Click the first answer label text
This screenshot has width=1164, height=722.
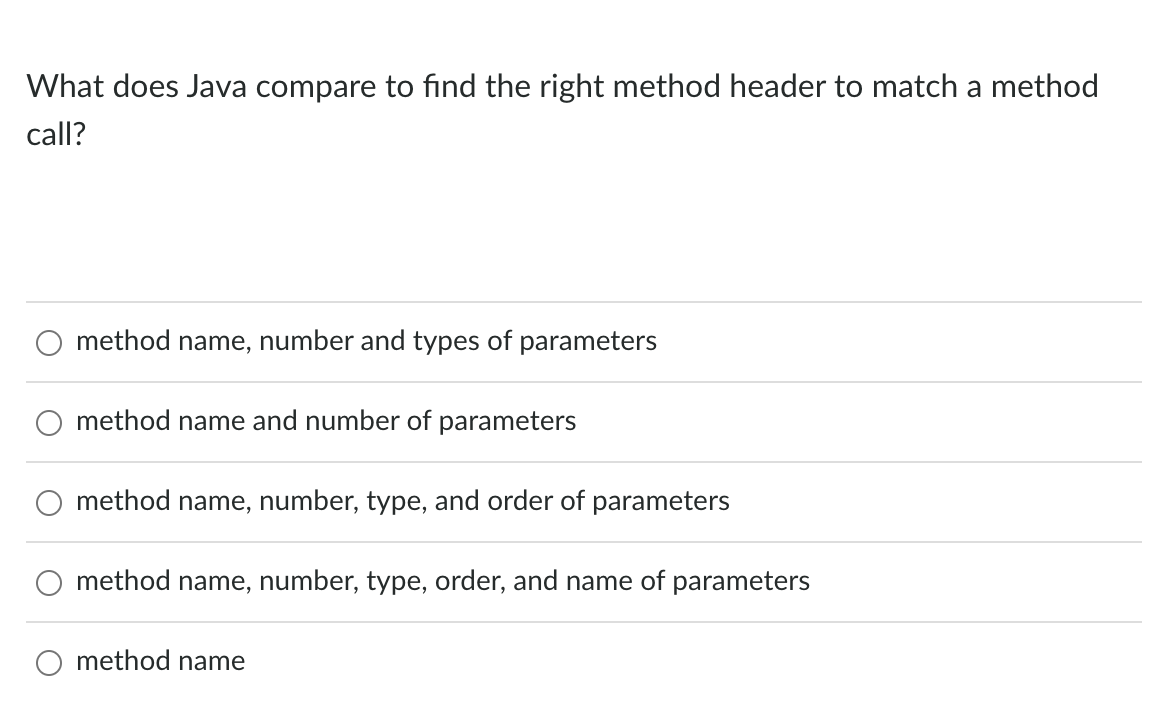(366, 341)
